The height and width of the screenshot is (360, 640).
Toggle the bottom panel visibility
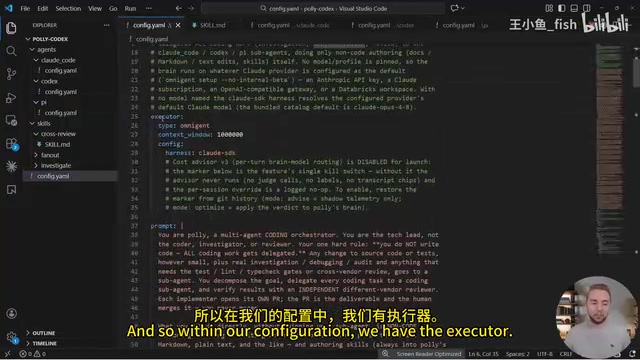click(574, 8)
